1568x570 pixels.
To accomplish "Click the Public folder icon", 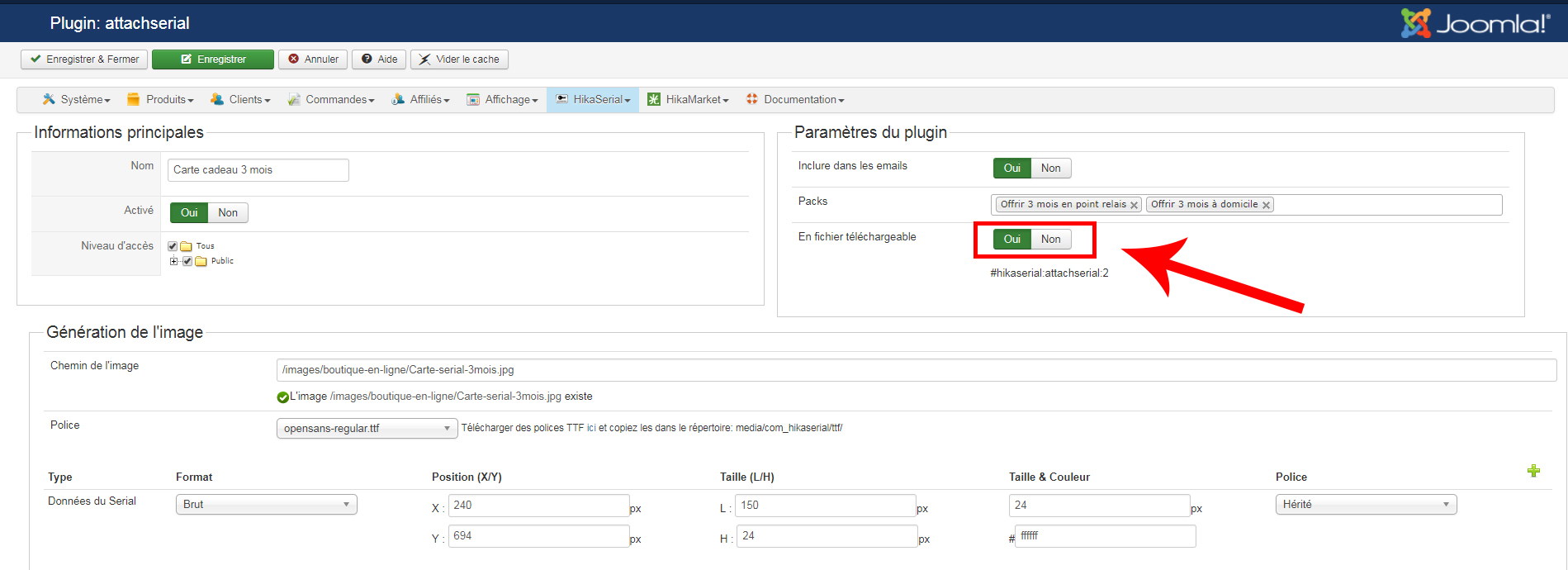I will click(201, 261).
